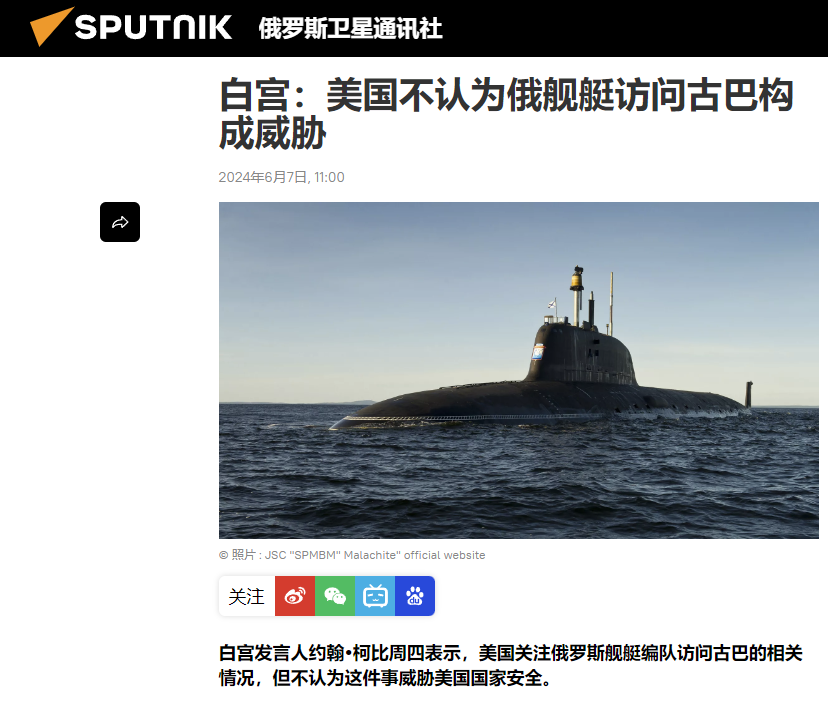Click the copyright symbol before 照片
828x704 pixels.
223,555
